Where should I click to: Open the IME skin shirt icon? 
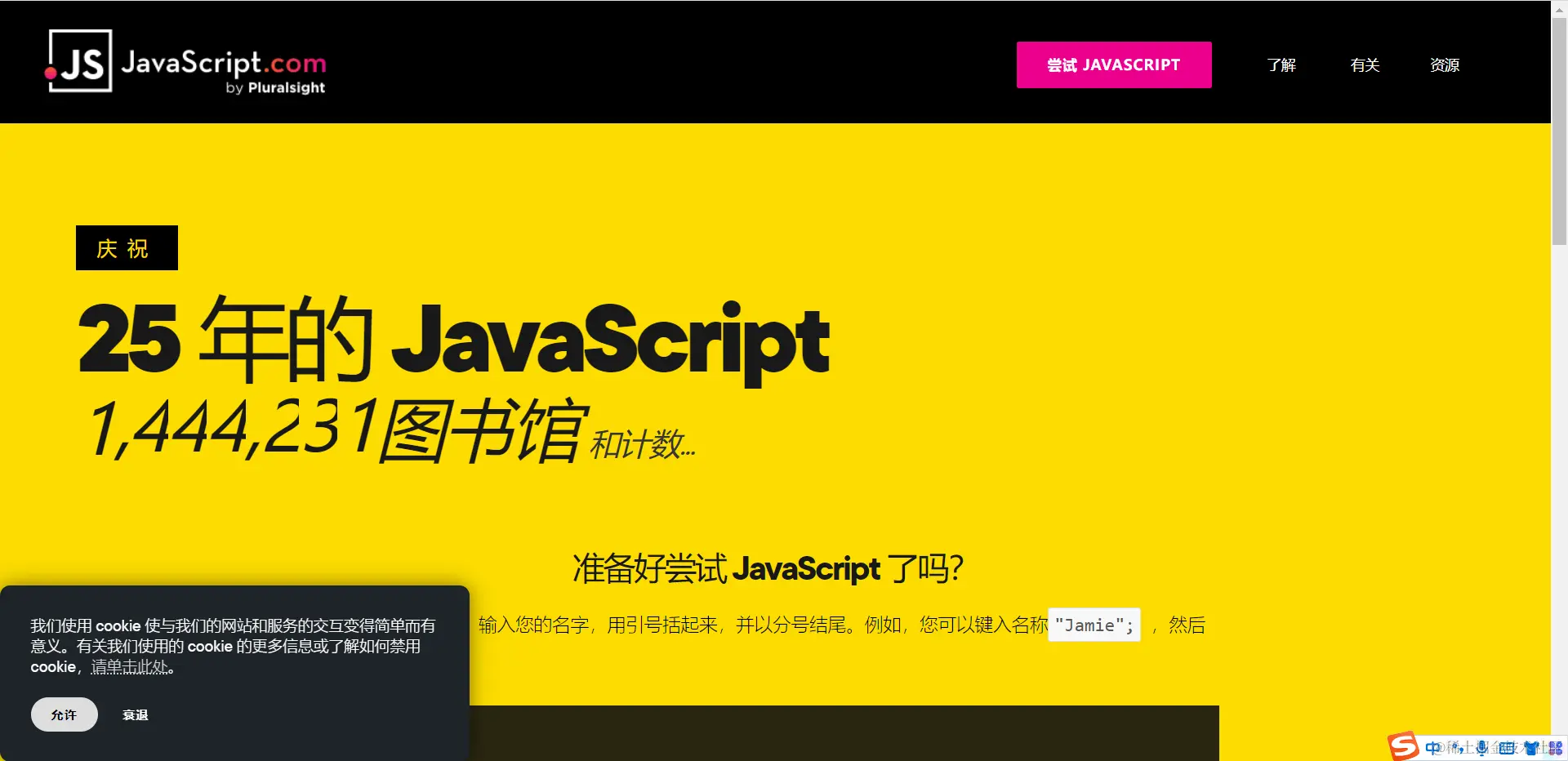(1531, 748)
